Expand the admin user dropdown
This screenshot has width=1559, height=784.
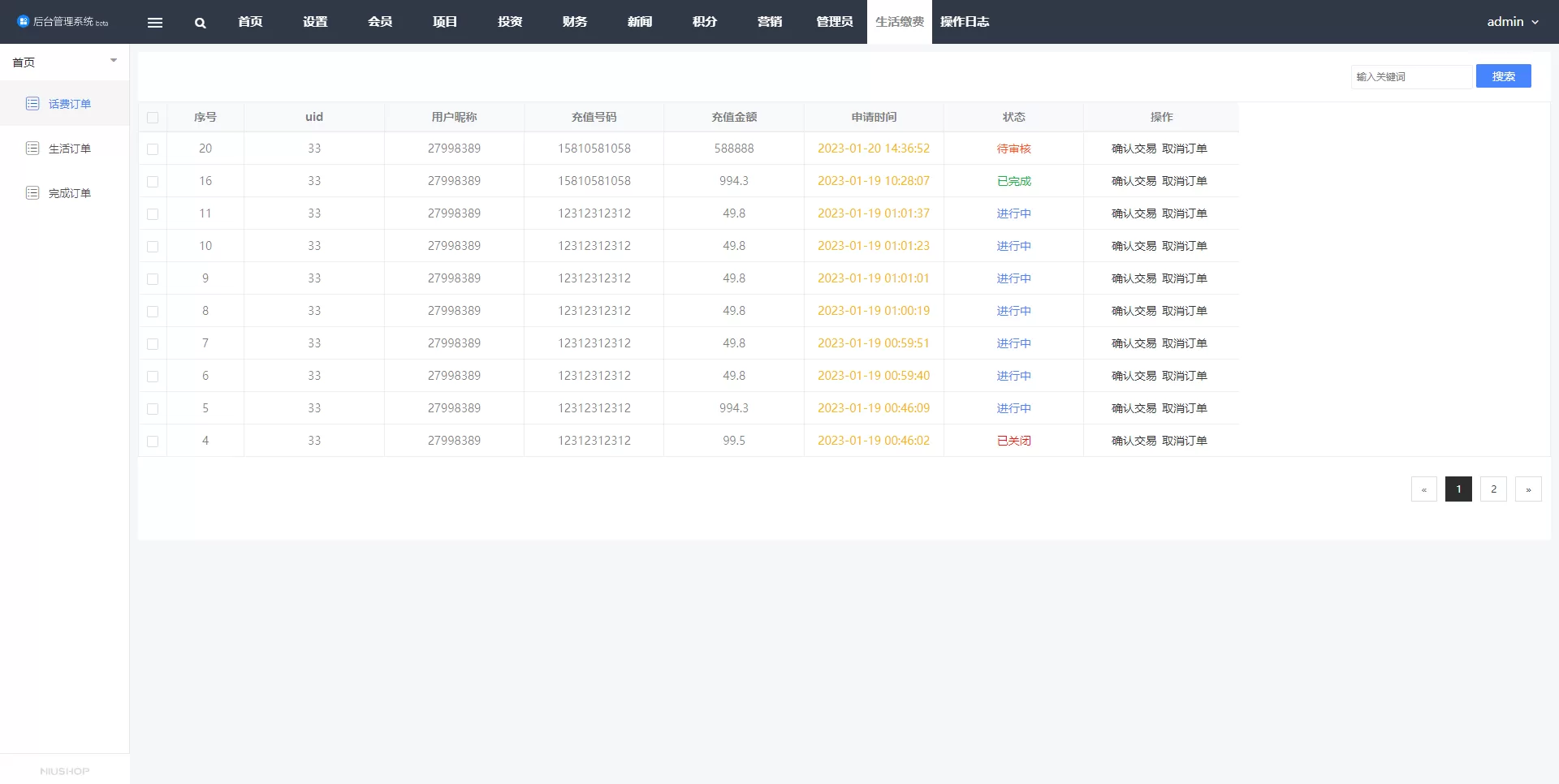click(1512, 22)
